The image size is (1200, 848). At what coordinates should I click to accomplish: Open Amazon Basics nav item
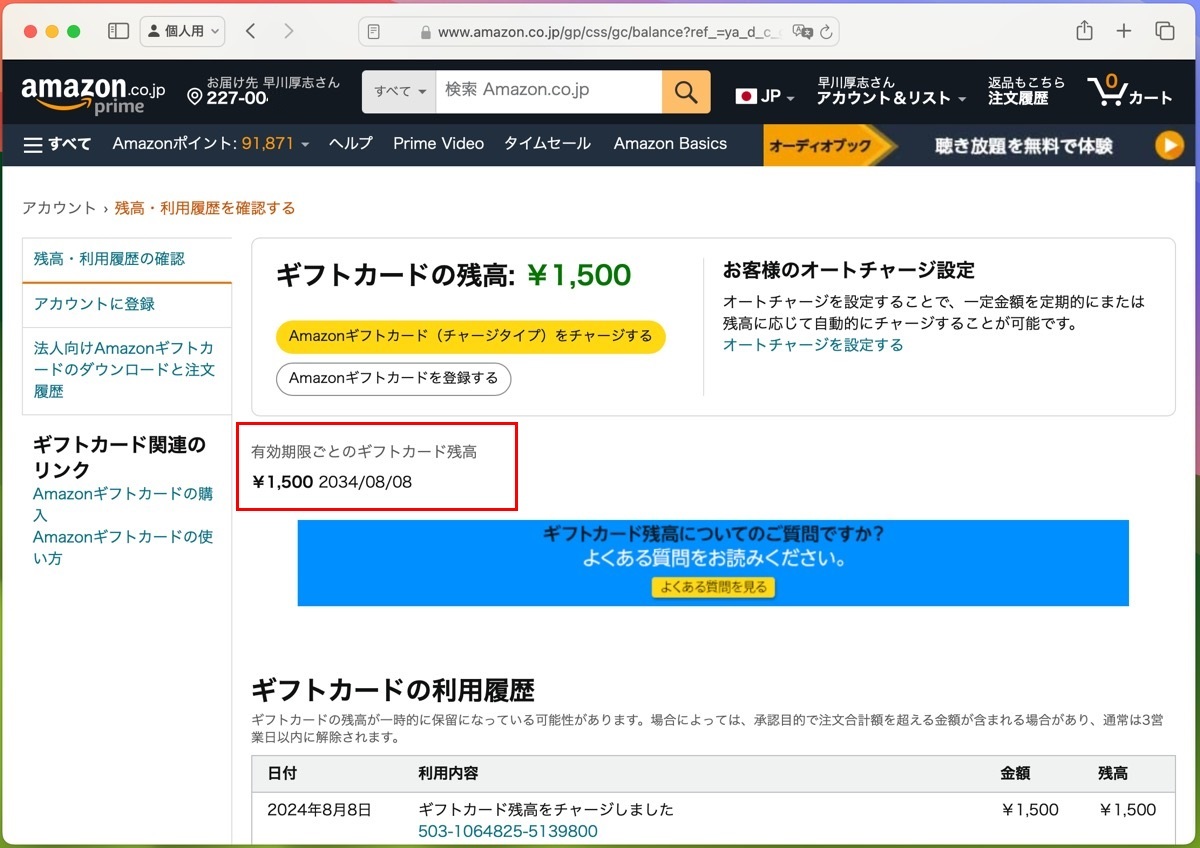pyautogui.click(x=670, y=144)
